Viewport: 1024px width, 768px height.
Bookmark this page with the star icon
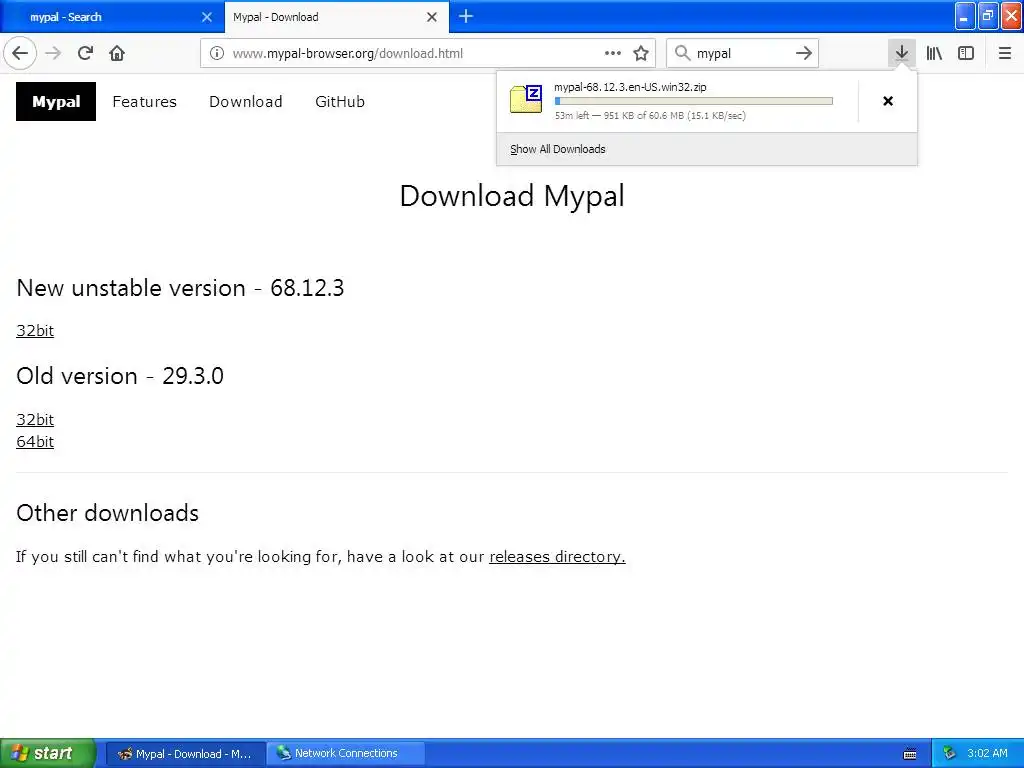tap(641, 54)
